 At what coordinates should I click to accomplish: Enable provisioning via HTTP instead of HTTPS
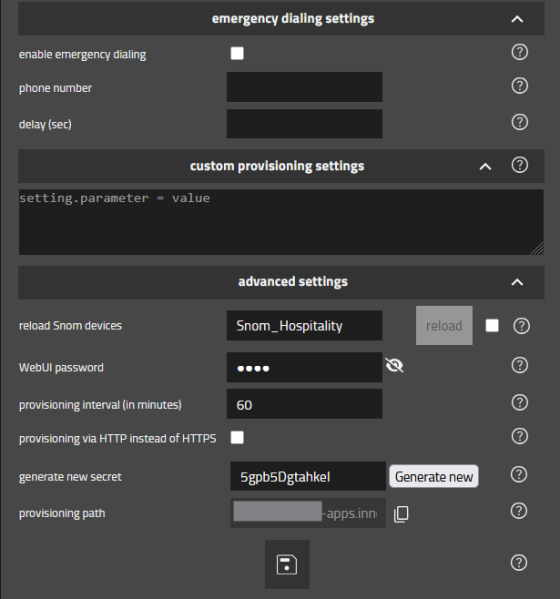pos(237,437)
